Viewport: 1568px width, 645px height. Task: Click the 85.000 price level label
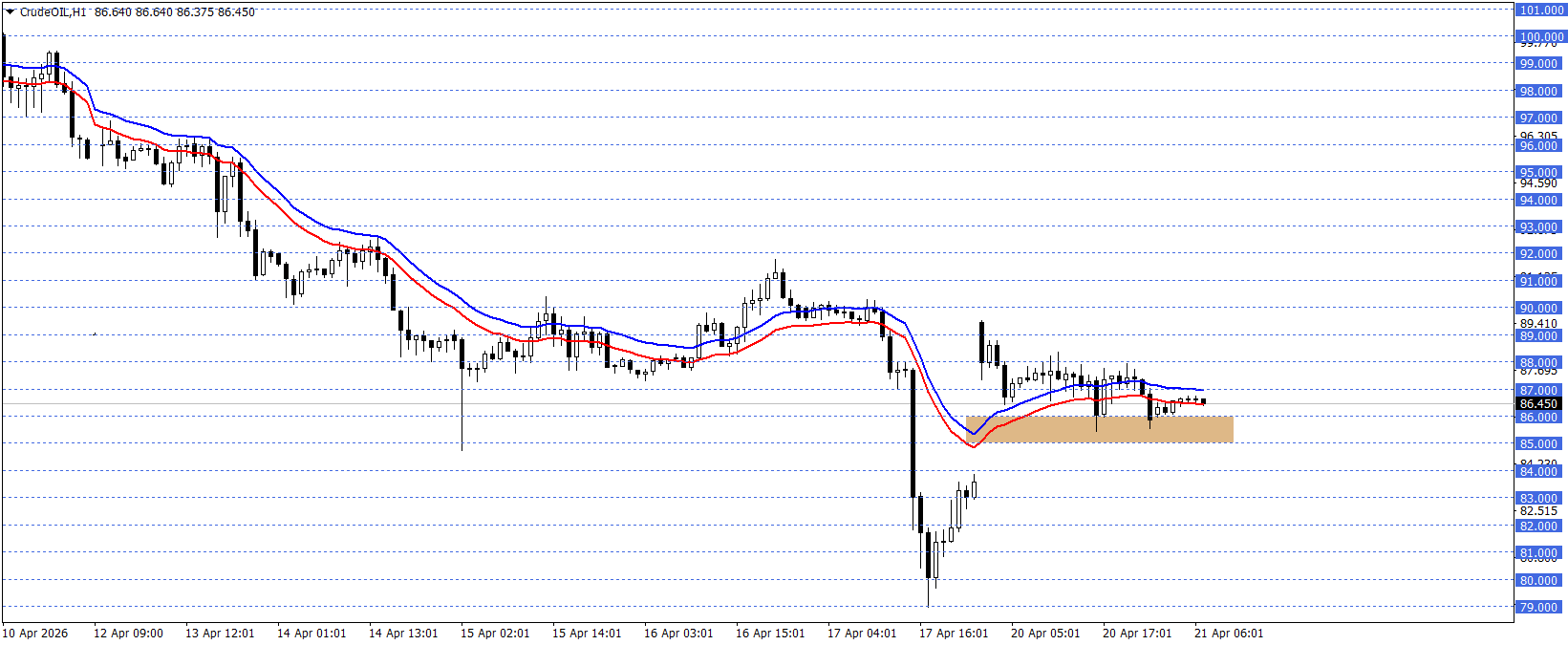(x=1539, y=444)
